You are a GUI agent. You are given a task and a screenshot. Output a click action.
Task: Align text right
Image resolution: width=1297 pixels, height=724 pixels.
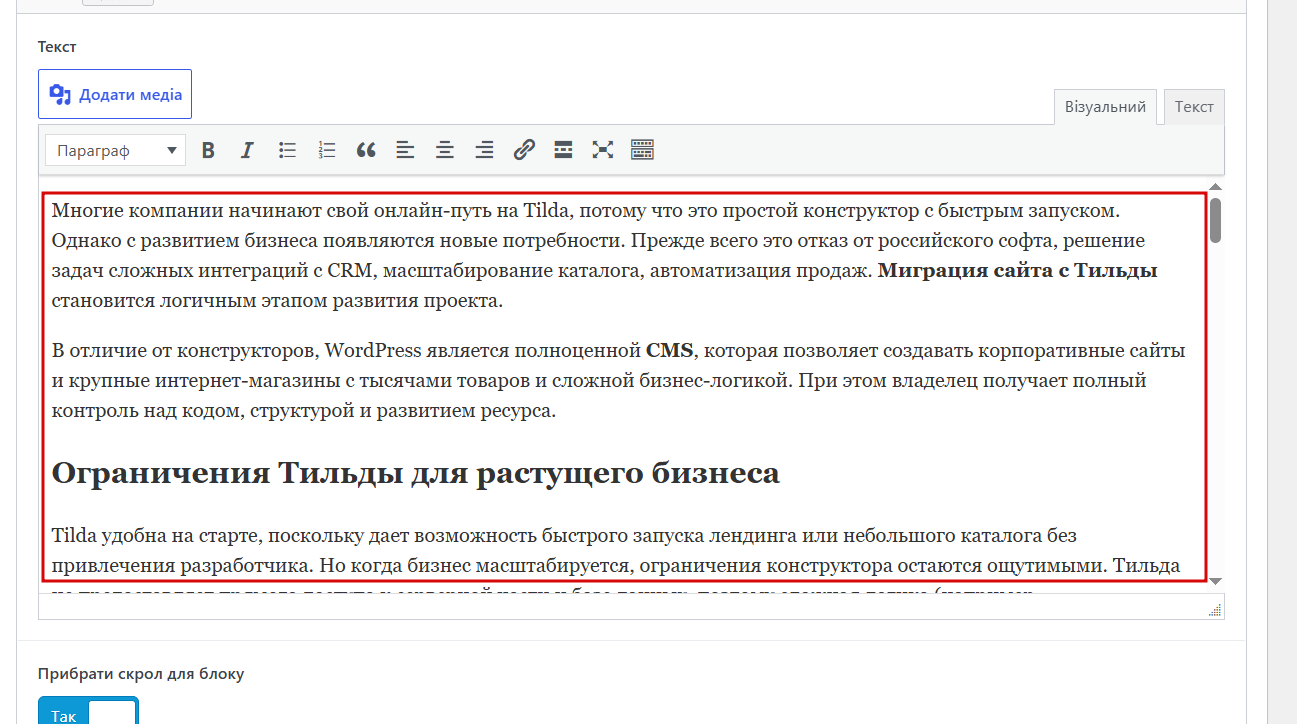coord(484,150)
